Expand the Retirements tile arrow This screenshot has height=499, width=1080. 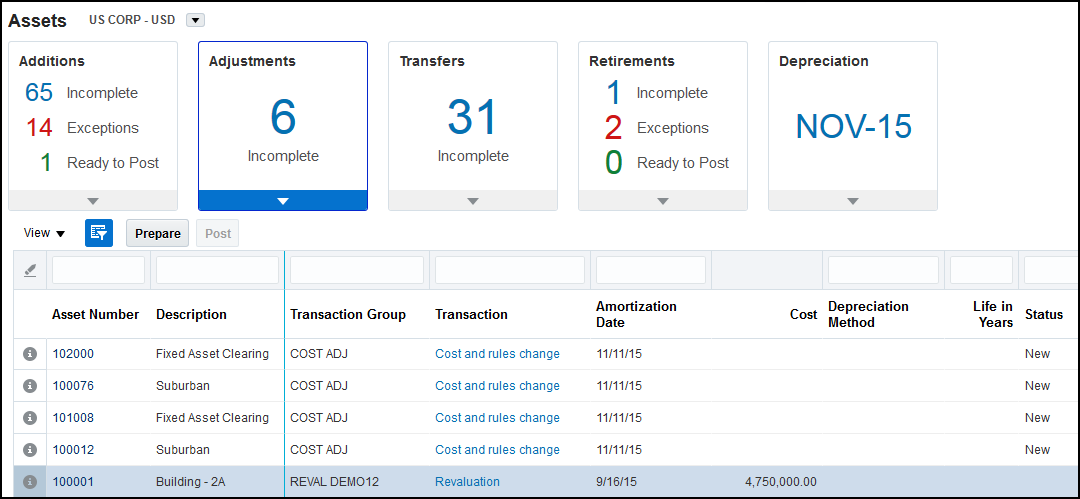(x=663, y=201)
